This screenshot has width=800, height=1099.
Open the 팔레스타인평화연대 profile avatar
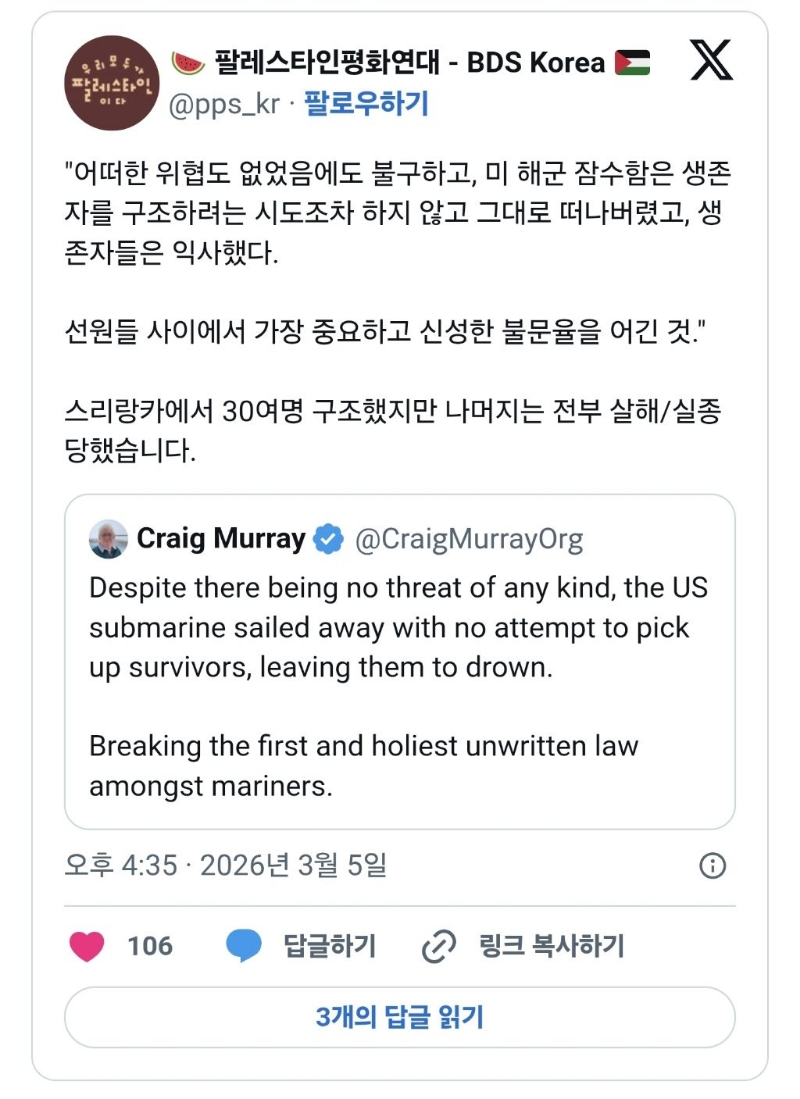click(111, 83)
